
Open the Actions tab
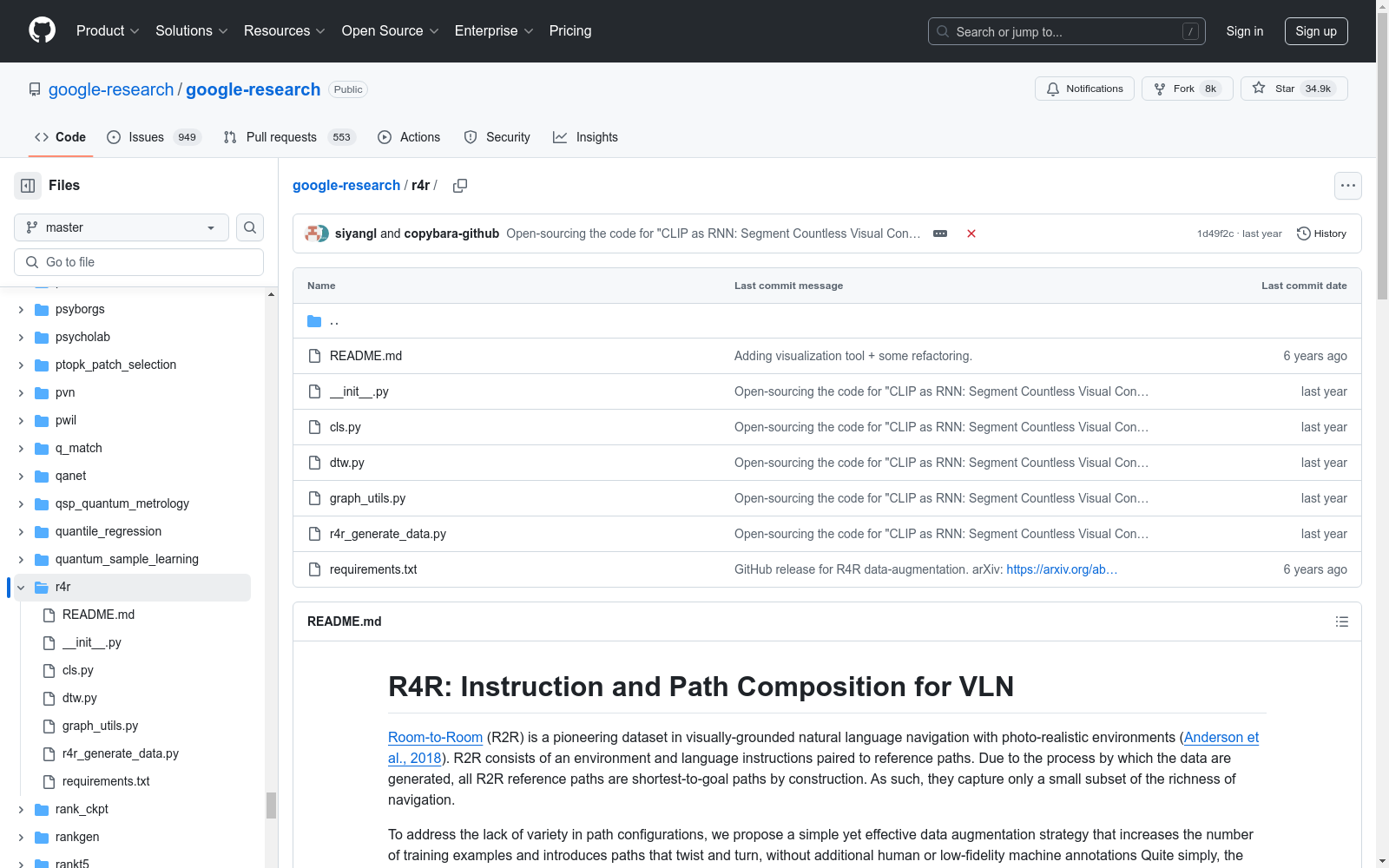(x=409, y=137)
